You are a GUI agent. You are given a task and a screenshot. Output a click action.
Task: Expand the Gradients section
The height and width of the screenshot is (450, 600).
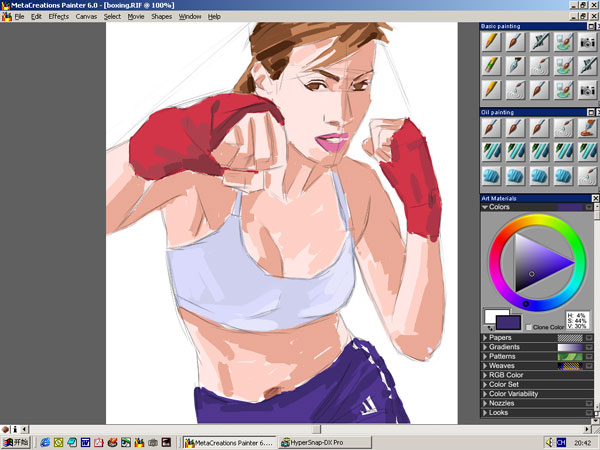485,347
